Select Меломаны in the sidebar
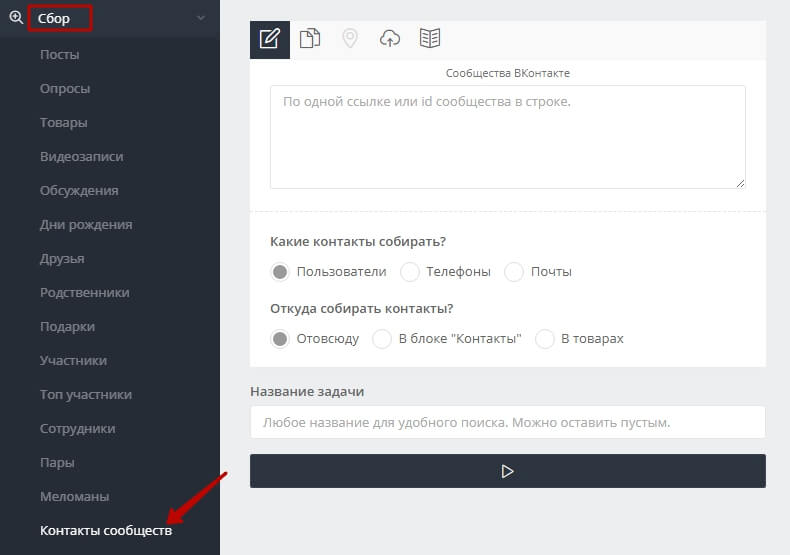790x555 pixels. 75,497
